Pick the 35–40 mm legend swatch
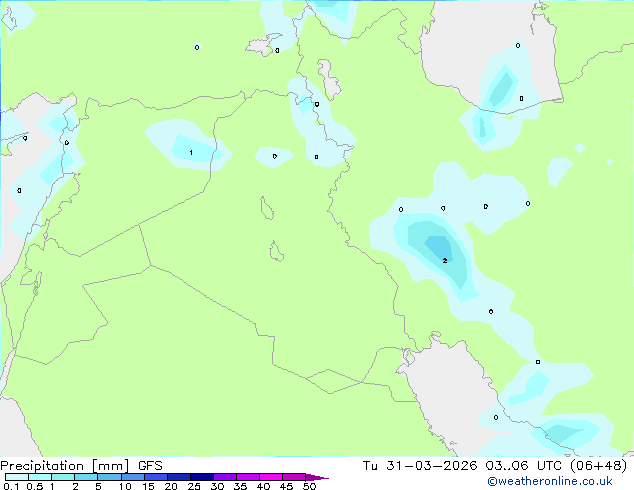This screenshot has height=490, width=634. point(248,477)
